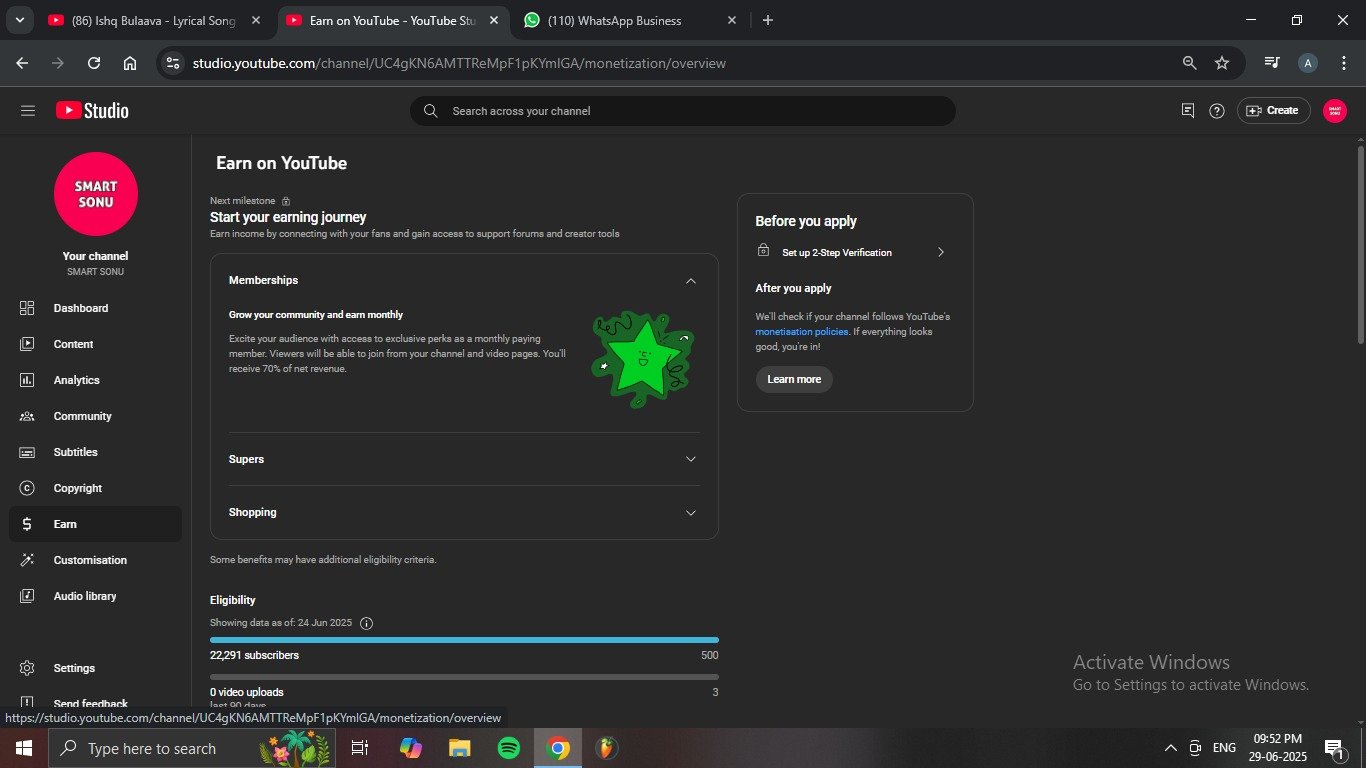Screen dimensions: 1366x768
Task: Bookmark this page with star icon
Action: pos(1222,63)
